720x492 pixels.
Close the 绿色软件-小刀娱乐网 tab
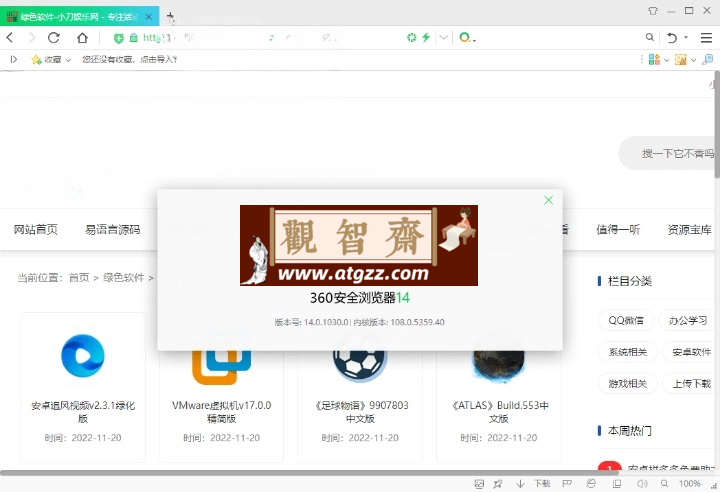pos(149,17)
